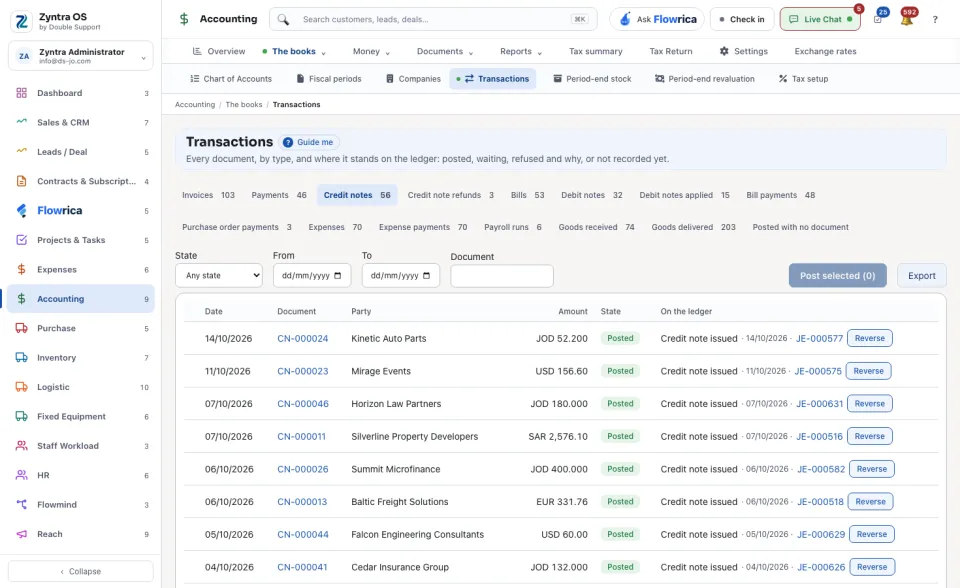Click the Projects & Tasks checkbox icon
960x588 pixels.
point(21,240)
